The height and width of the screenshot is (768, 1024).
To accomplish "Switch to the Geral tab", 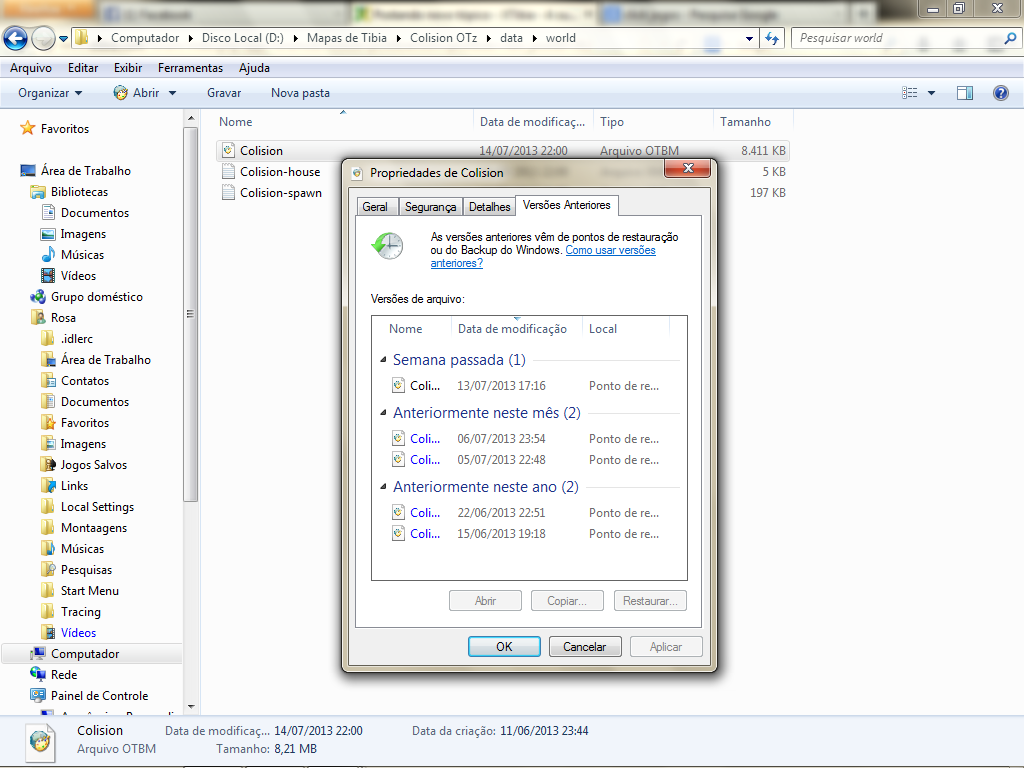I will tap(375, 207).
